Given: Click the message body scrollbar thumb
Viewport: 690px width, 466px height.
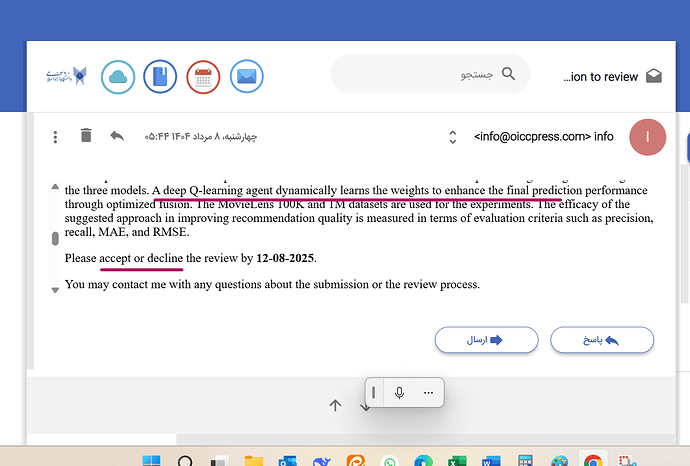Looking at the screenshot, I should click(x=55, y=239).
